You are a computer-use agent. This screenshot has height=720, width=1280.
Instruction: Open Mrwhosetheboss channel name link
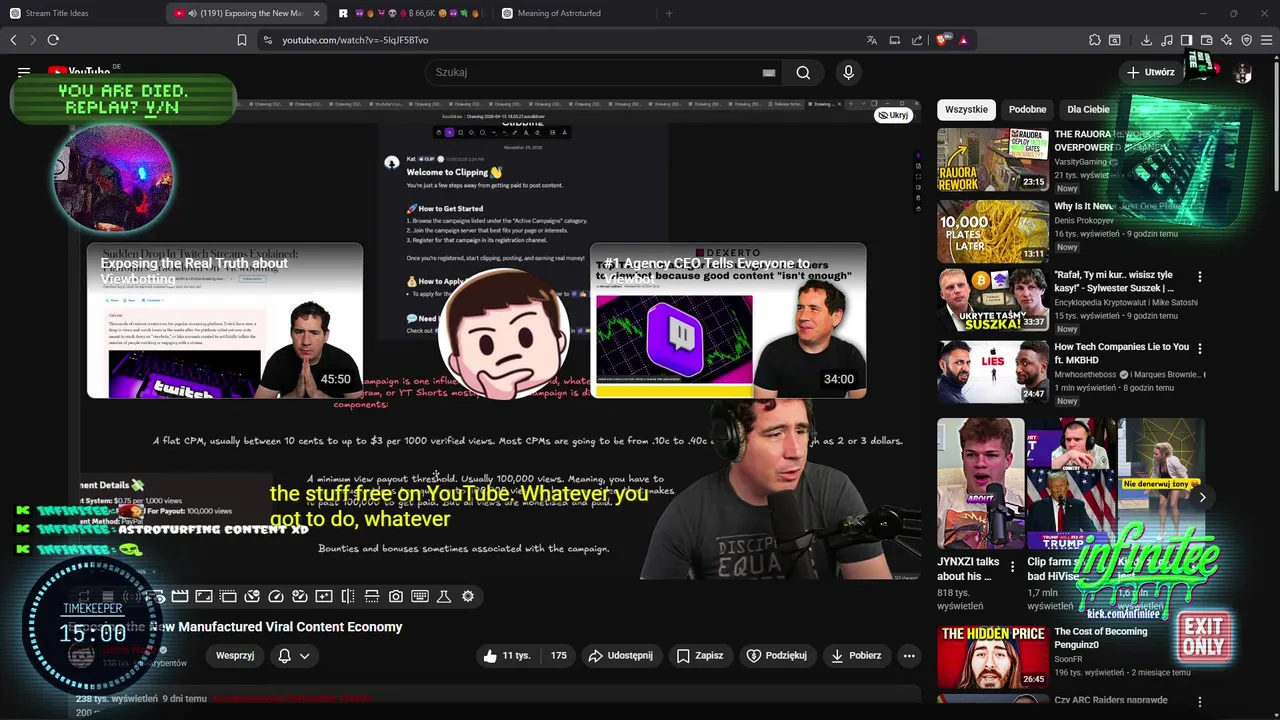click(1086, 374)
